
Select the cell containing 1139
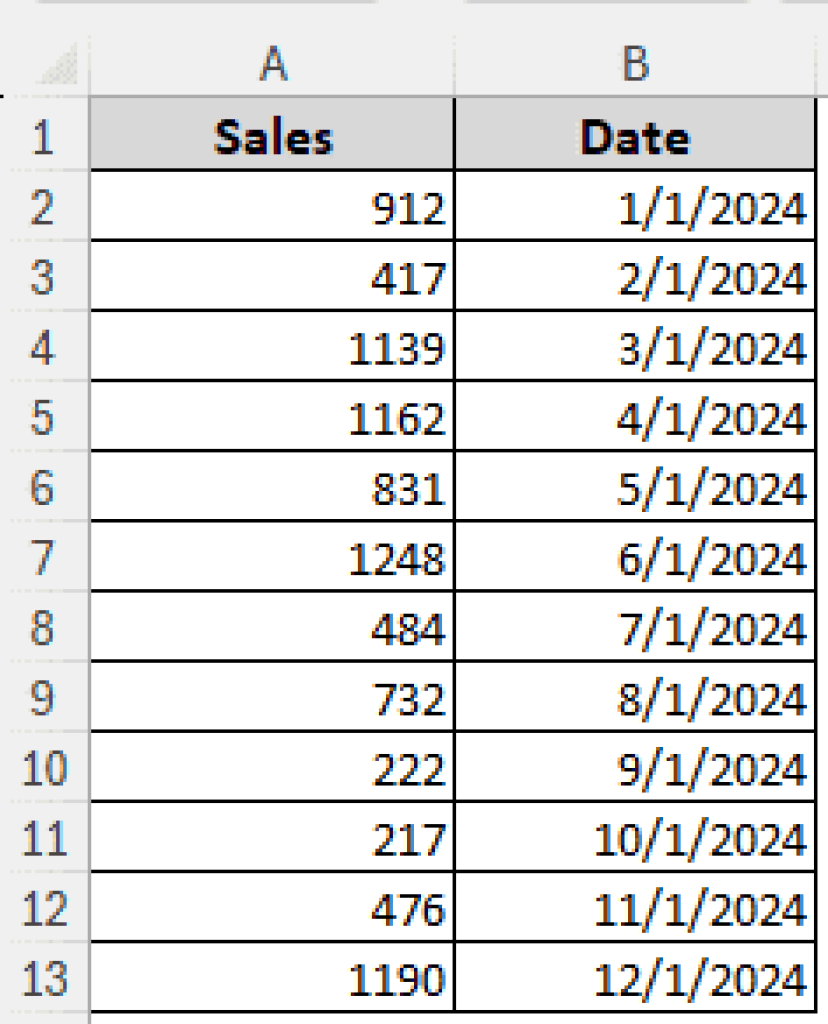(273, 347)
